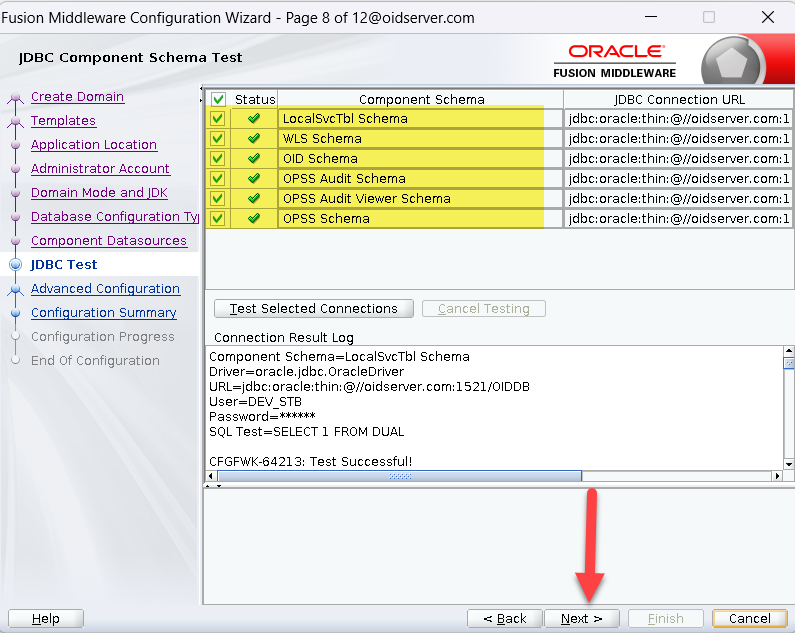This screenshot has width=795, height=633.
Task: Click horizontal scrollbar right arrow in log
Action: [x=777, y=476]
